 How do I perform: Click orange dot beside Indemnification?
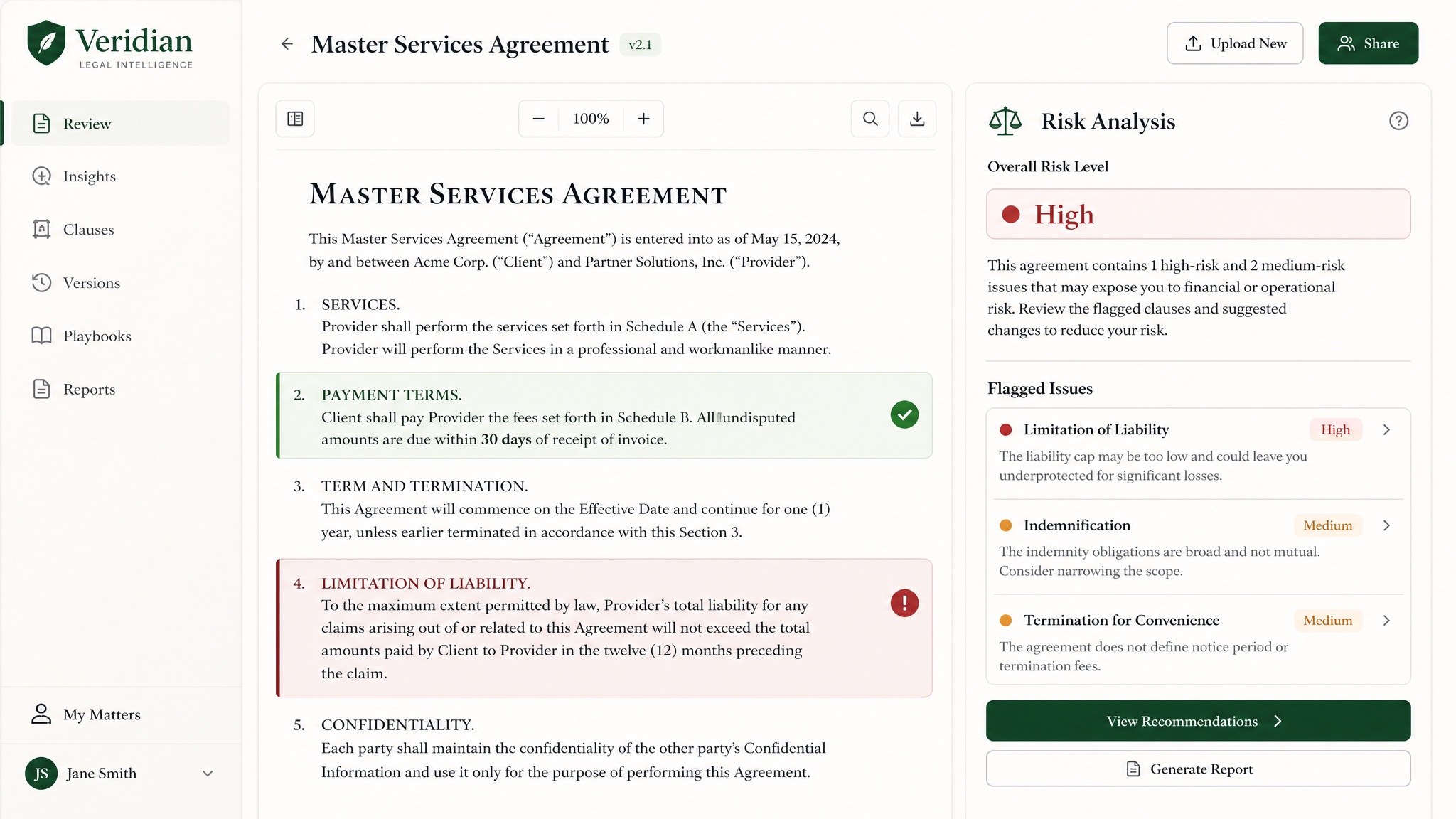(x=1005, y=525)
